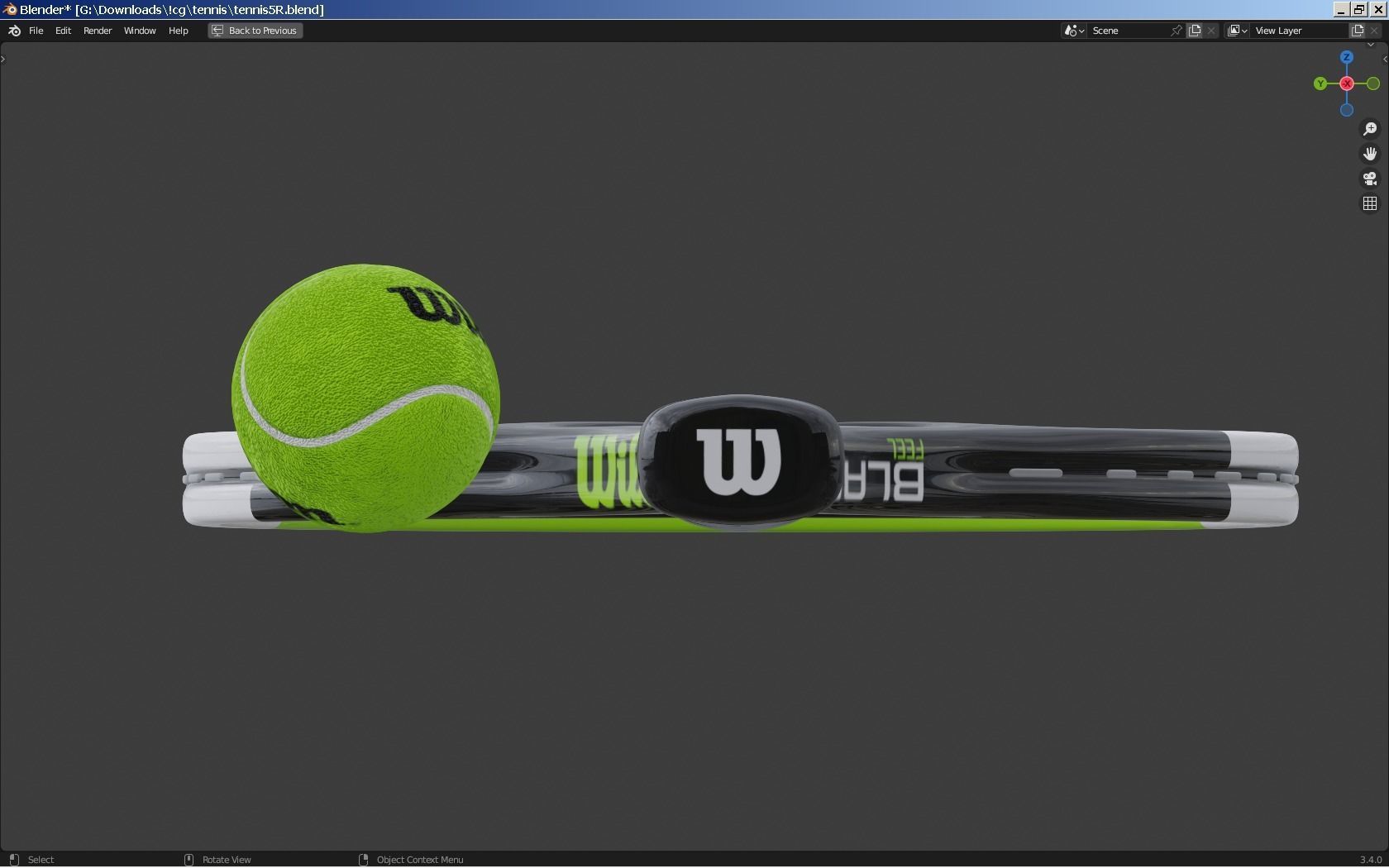The width and height of the screenshot is (1389, 868).
Task: Snap view to the positive Y axis gizmo
Action: pos(1320,83)
